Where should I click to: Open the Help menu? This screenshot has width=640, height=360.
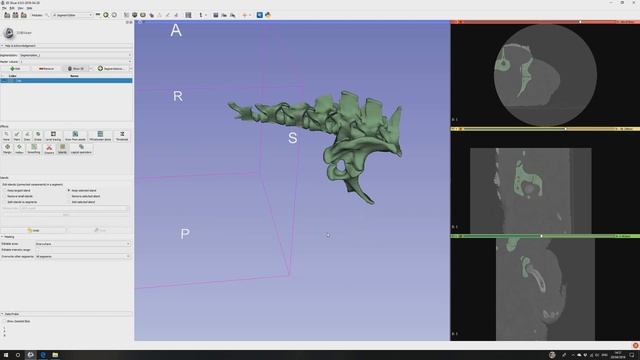29,8
